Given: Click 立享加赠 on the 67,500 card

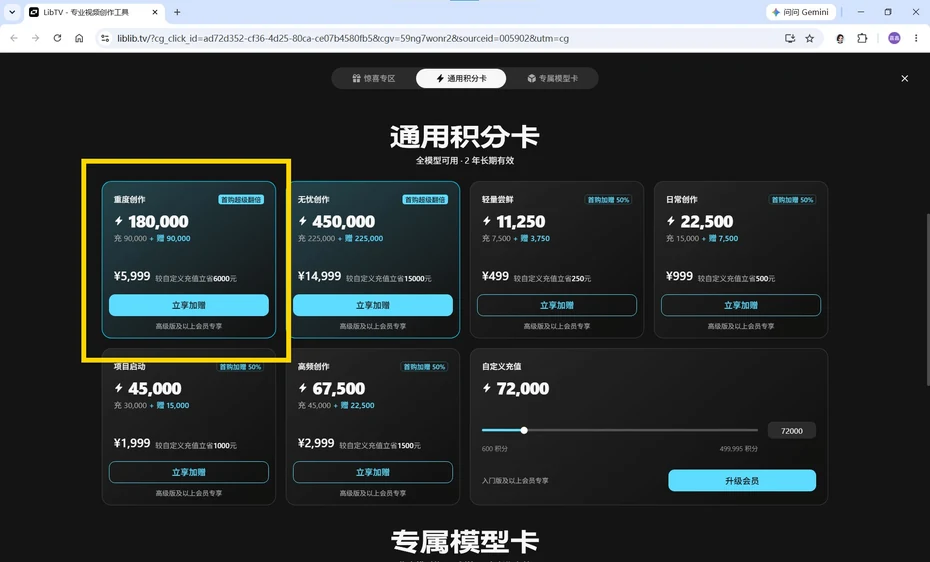Looking at the screenshot, I should pyautogui.click(x=372, y=472).
